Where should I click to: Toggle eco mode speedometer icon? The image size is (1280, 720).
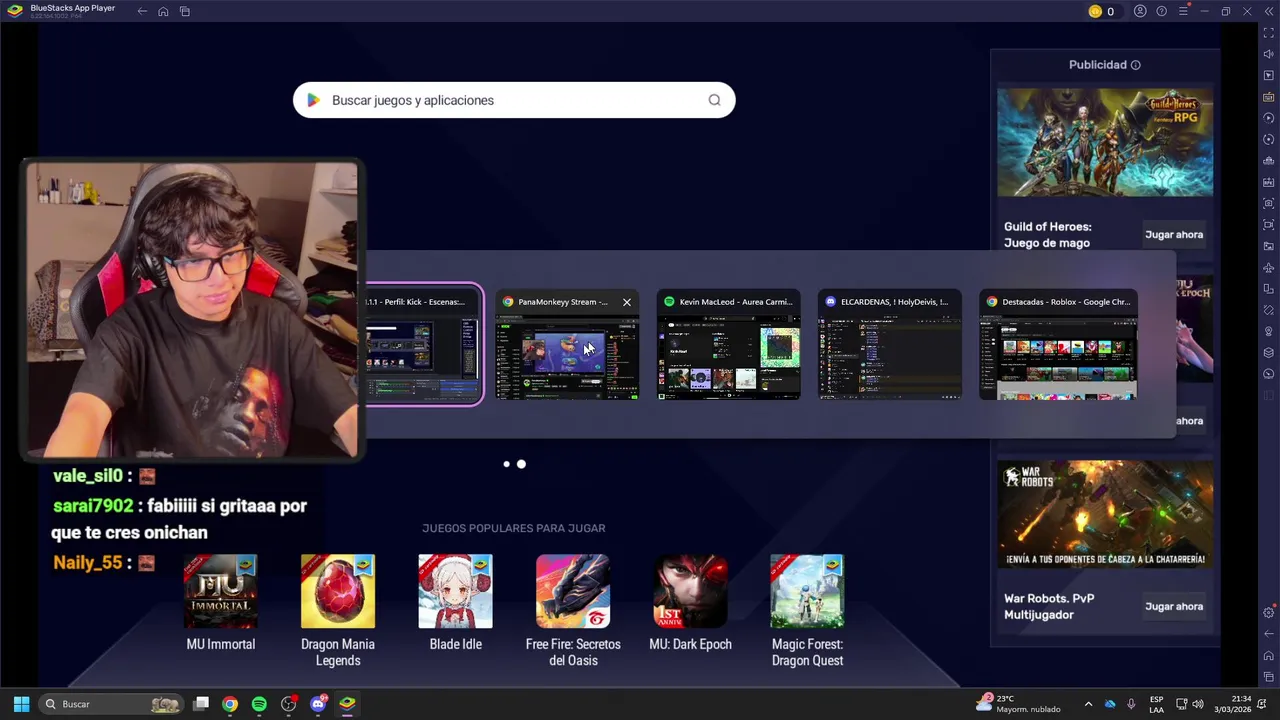click(x=1269, y=373)
